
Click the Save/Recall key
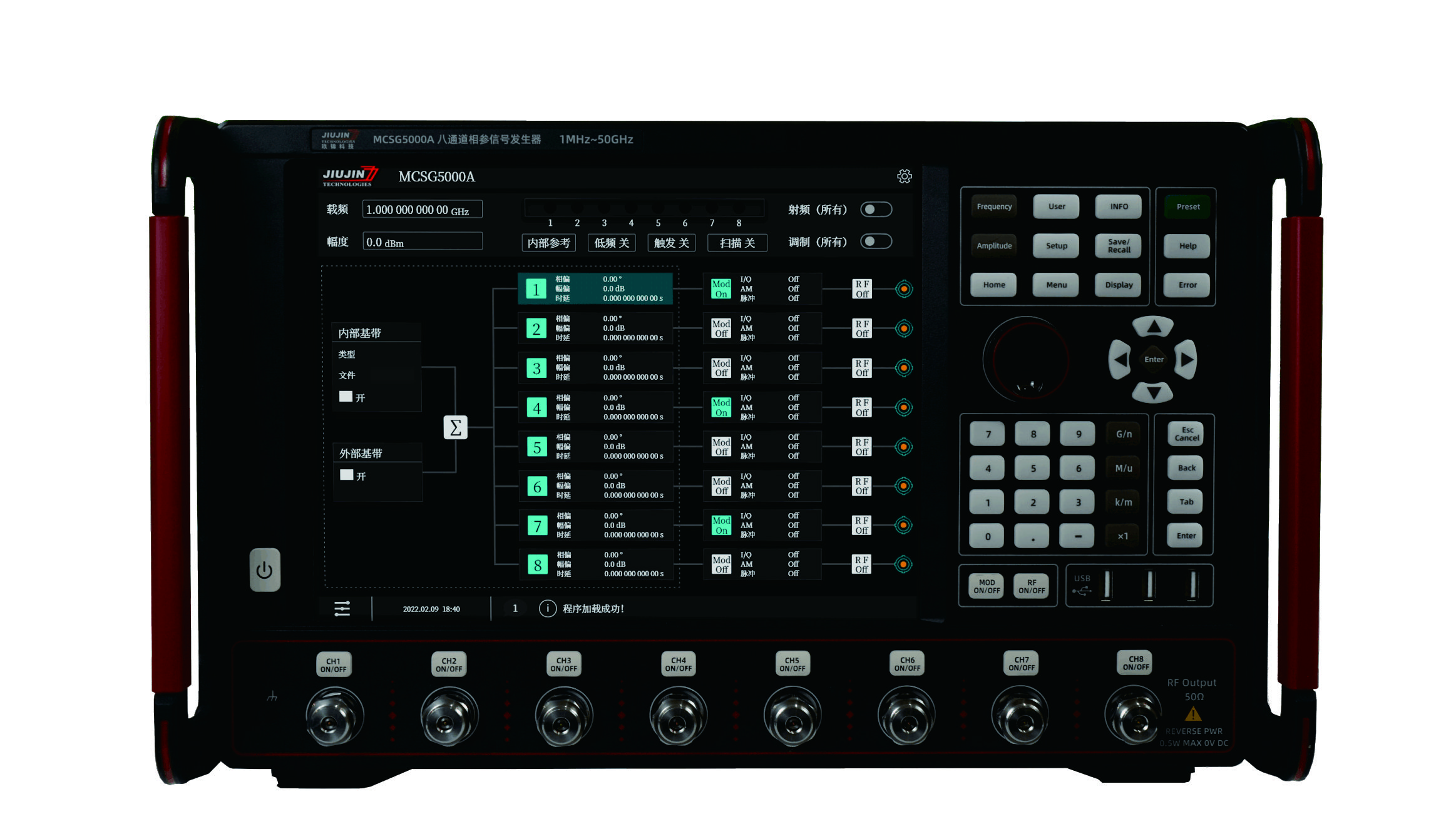(x=1119, y=246)
